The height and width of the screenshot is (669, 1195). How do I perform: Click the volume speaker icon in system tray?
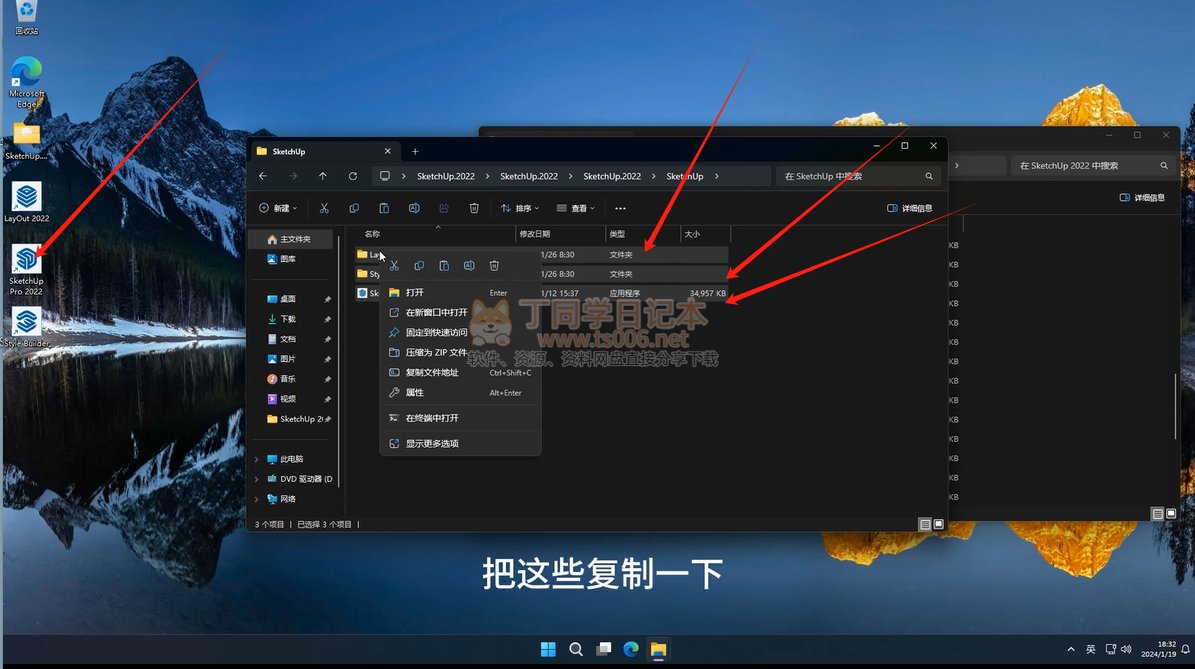coord(1126,649)
